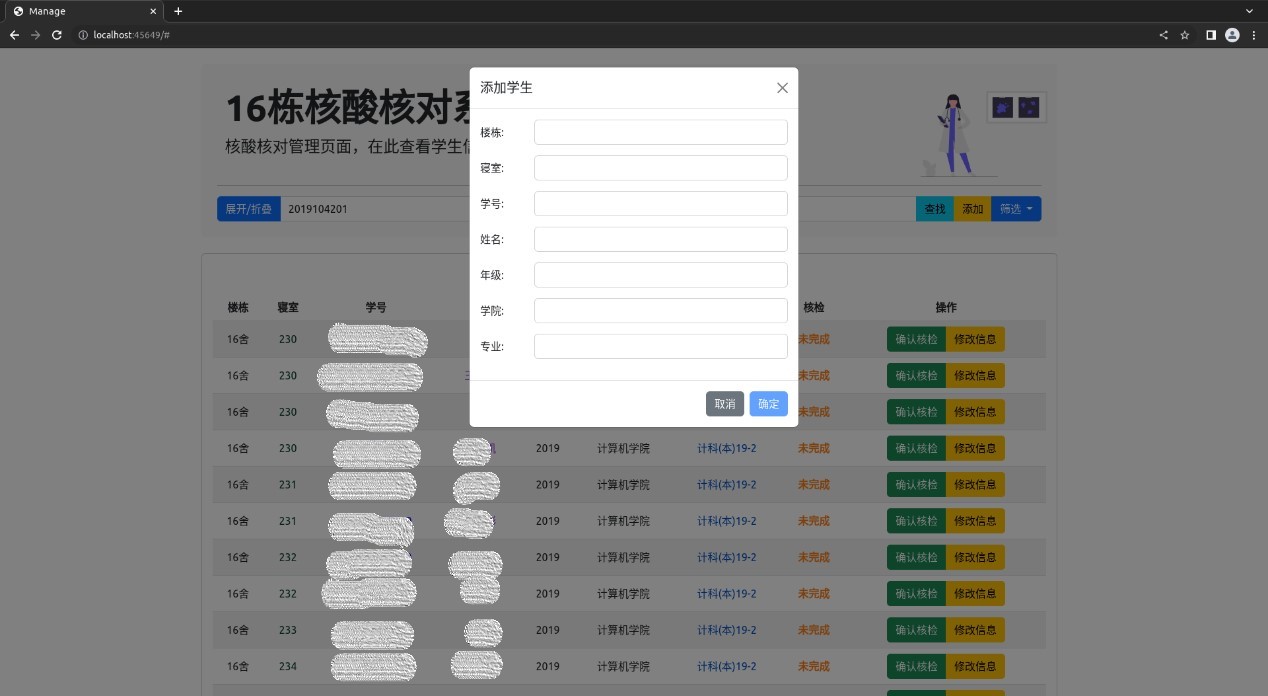
Task: Open a new tab with plus icon
Action: [178, 11]
